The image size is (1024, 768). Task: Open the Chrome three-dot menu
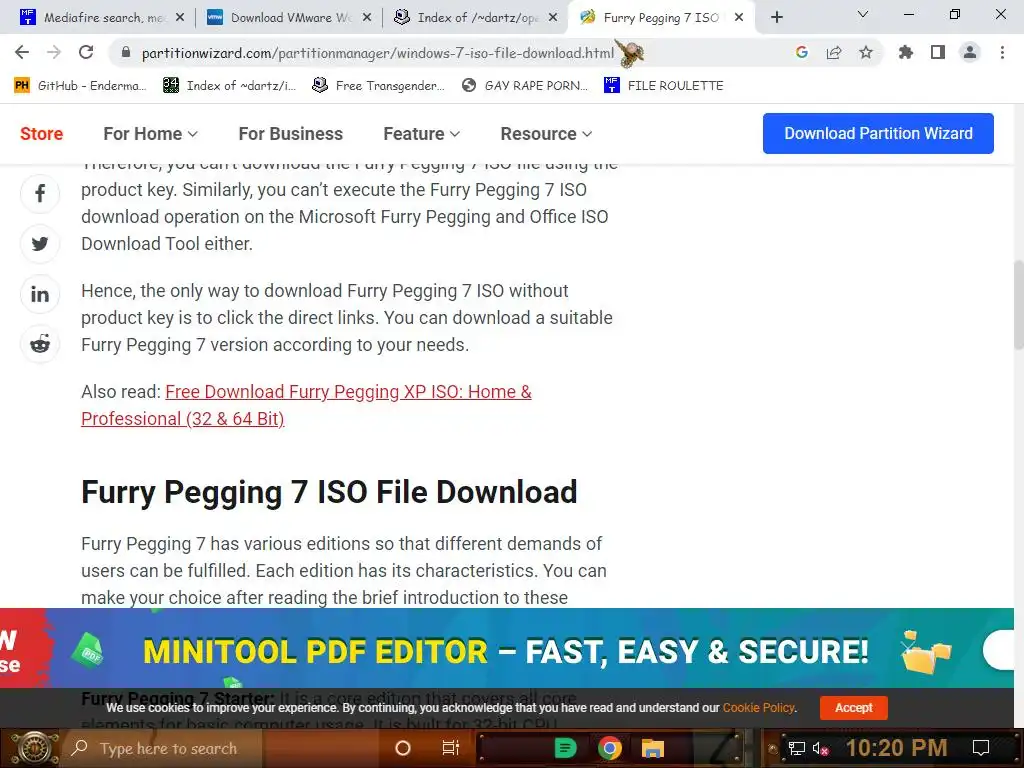(x=1002, y=52)
